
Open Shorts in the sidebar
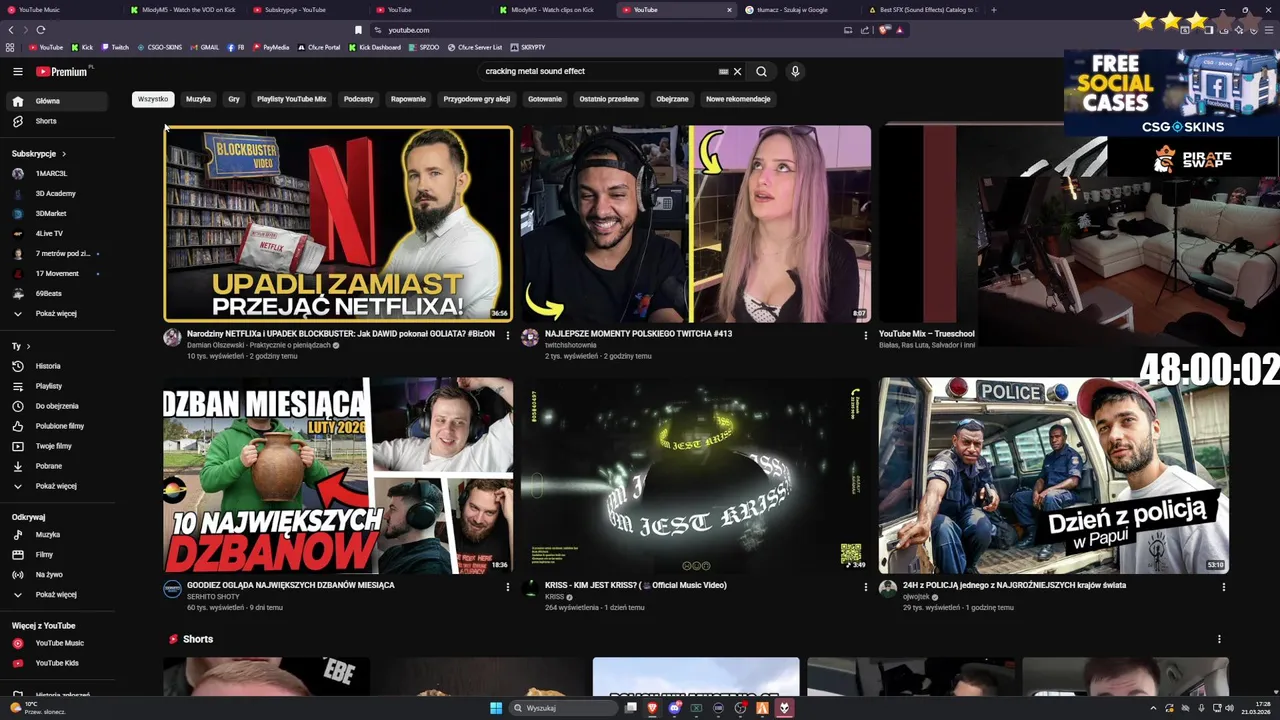point(54,121)
